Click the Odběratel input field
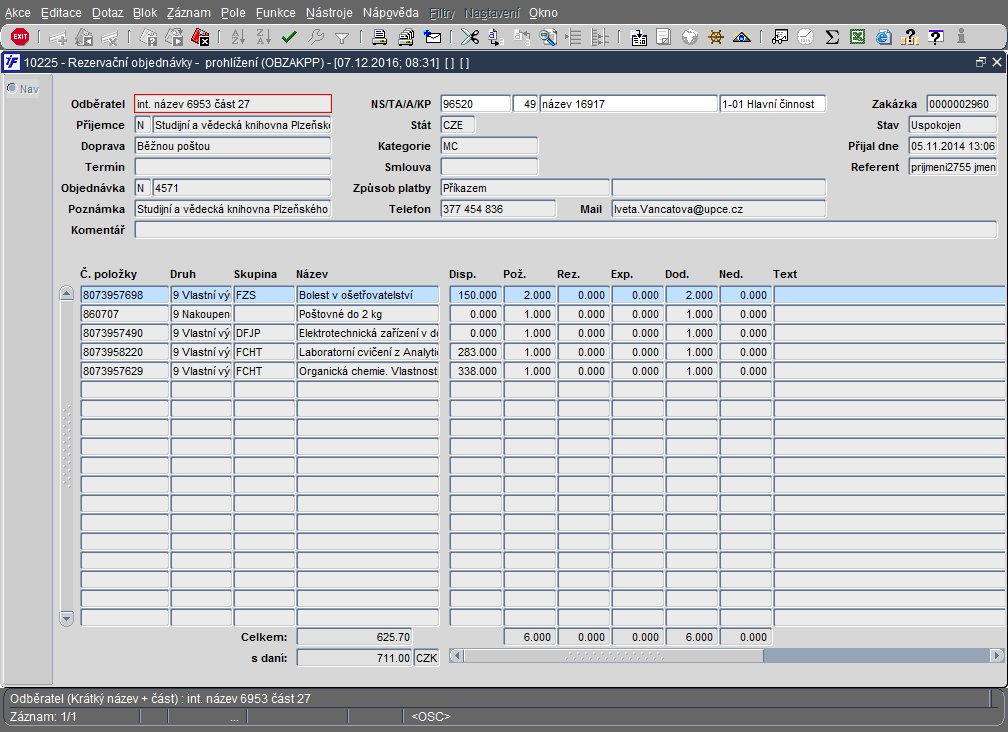The height and width of the screenshot is (732, 1008). 233,104
